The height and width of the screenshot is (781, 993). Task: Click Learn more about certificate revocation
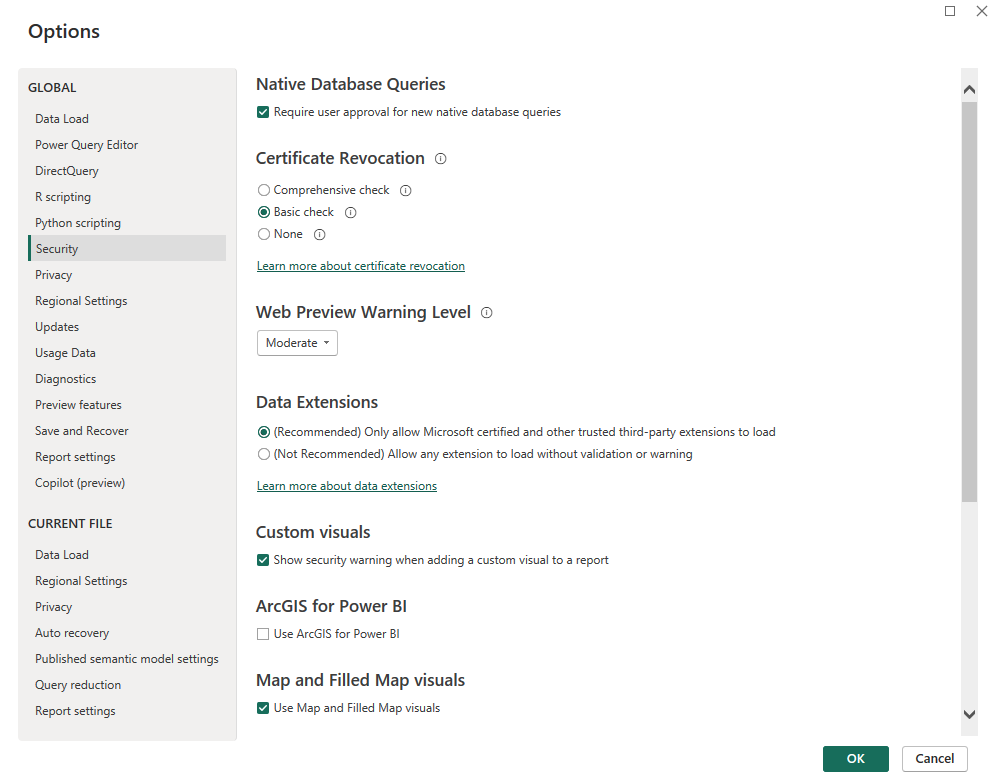tap(360, 265)
